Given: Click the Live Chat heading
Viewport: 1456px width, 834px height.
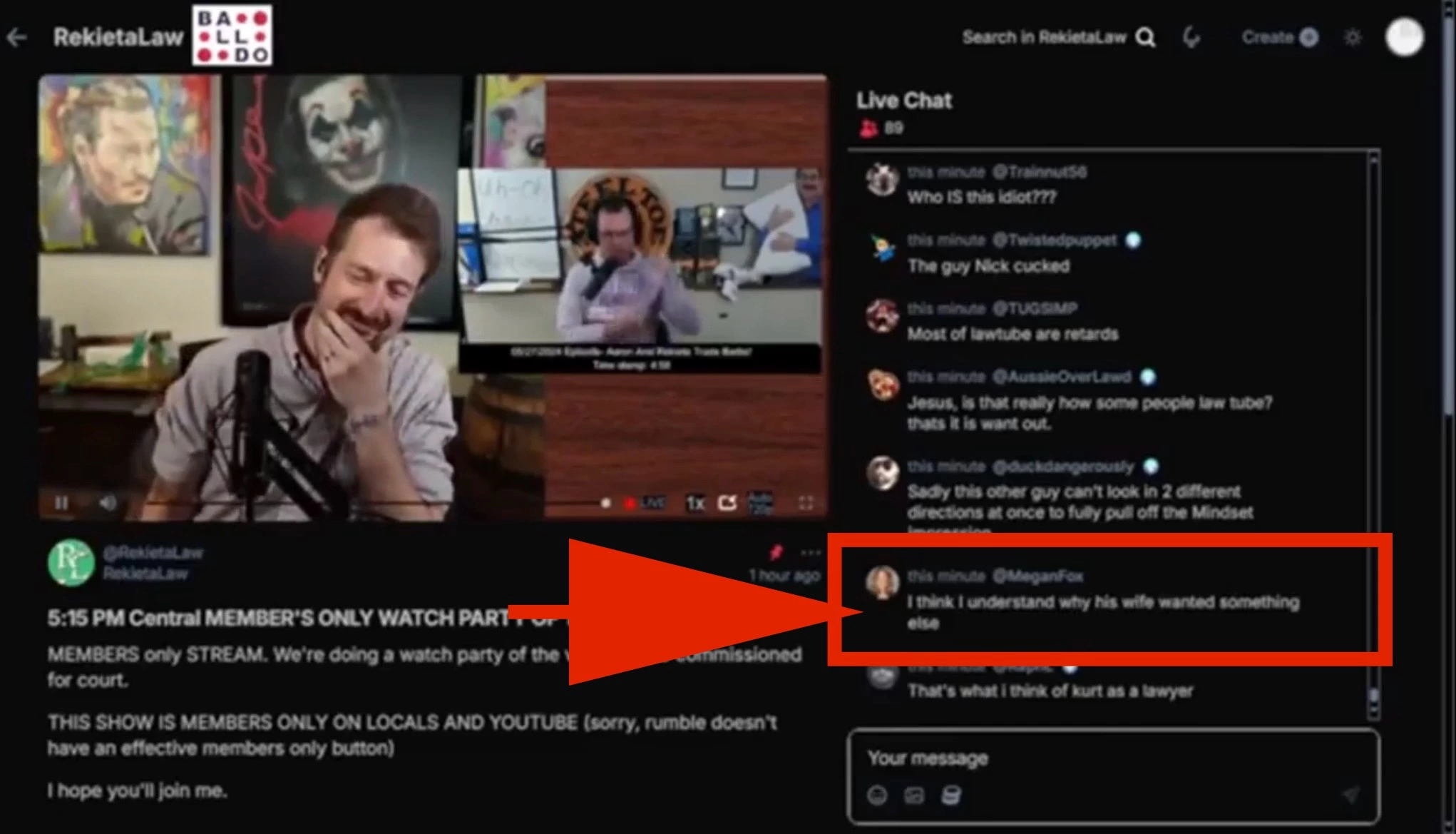Looking at the screenshot, I should coord(904,101).
